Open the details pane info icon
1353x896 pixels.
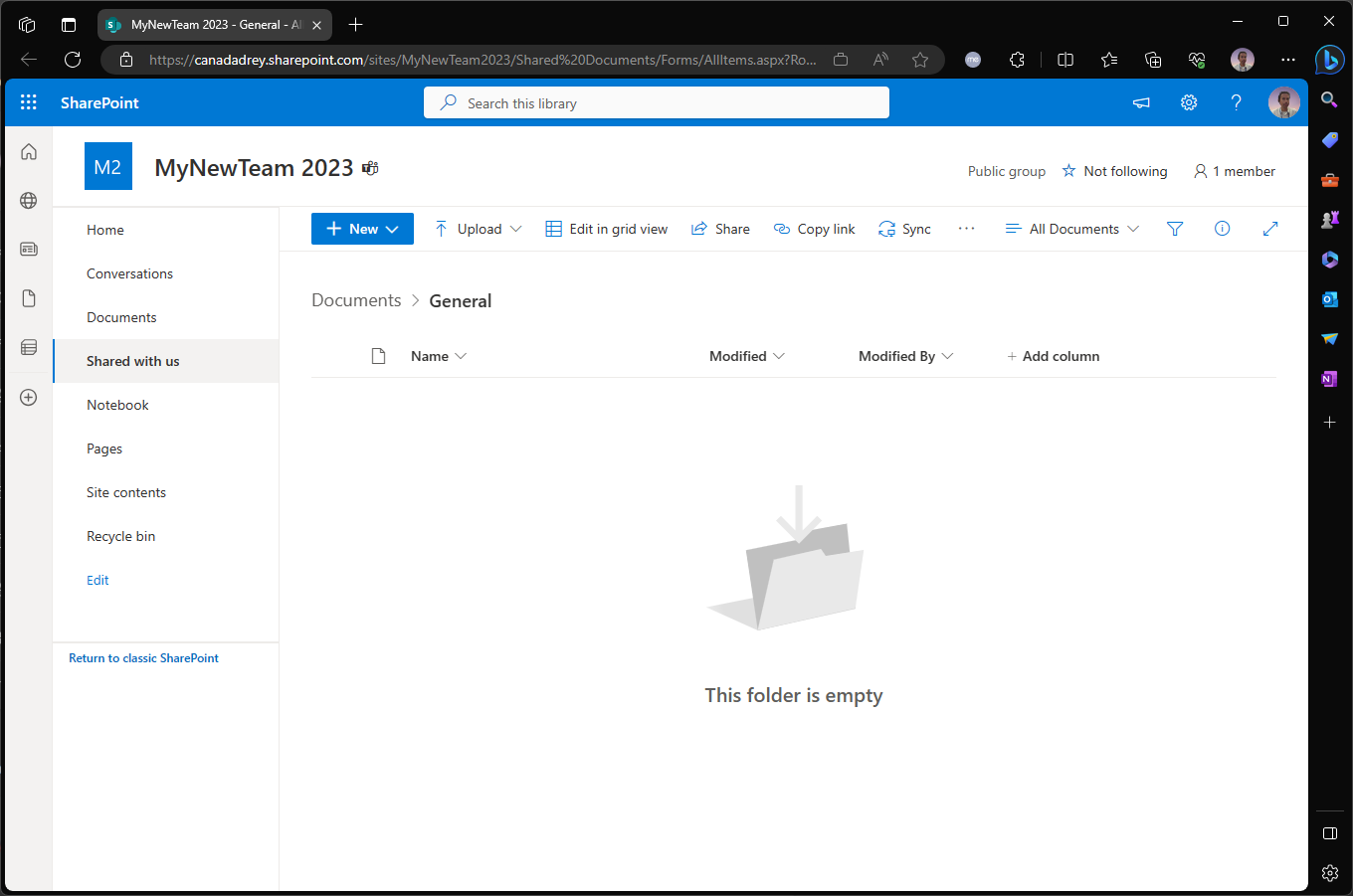point(1223,229)
